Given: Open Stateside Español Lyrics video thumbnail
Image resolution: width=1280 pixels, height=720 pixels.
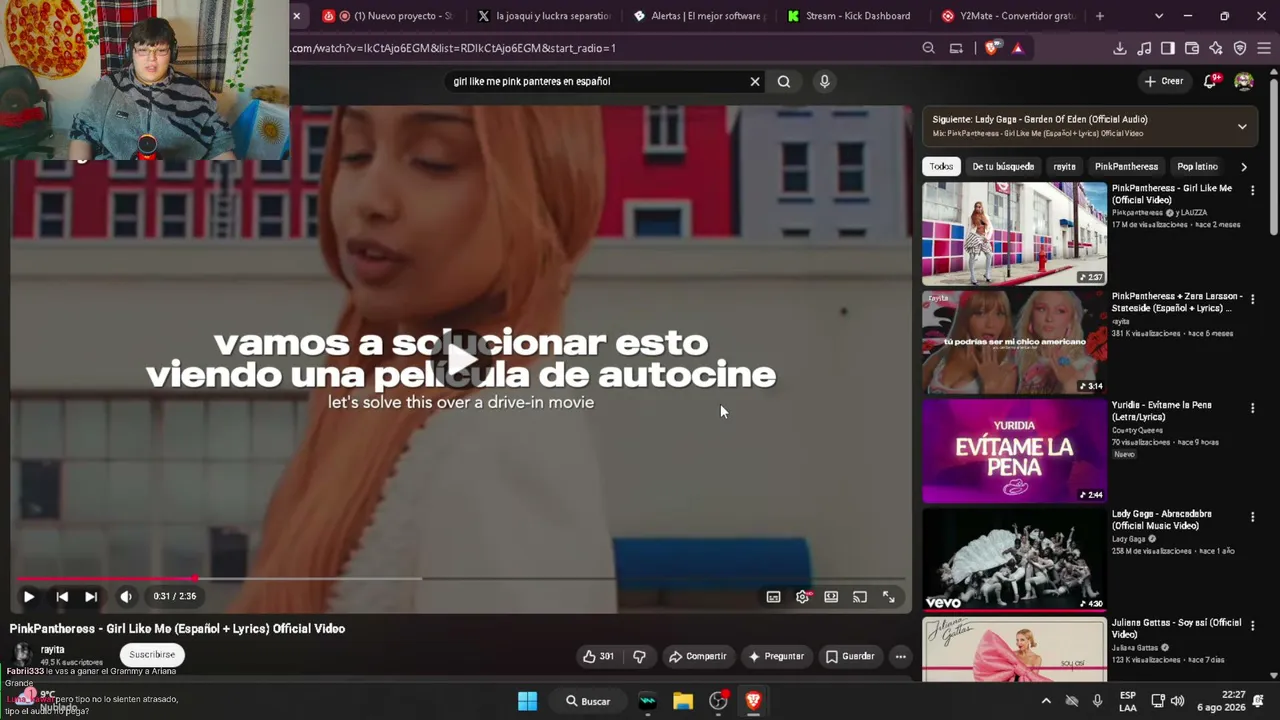Looking at the screenshot, I should (1014, 342).
